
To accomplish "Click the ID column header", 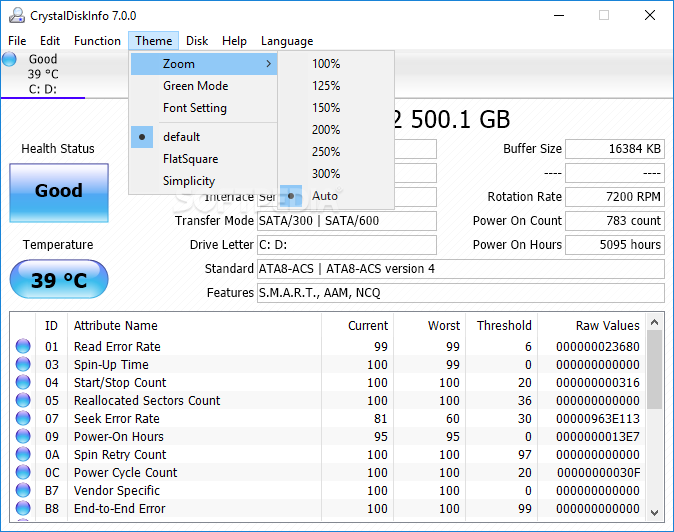I will [x=51, y=326].
